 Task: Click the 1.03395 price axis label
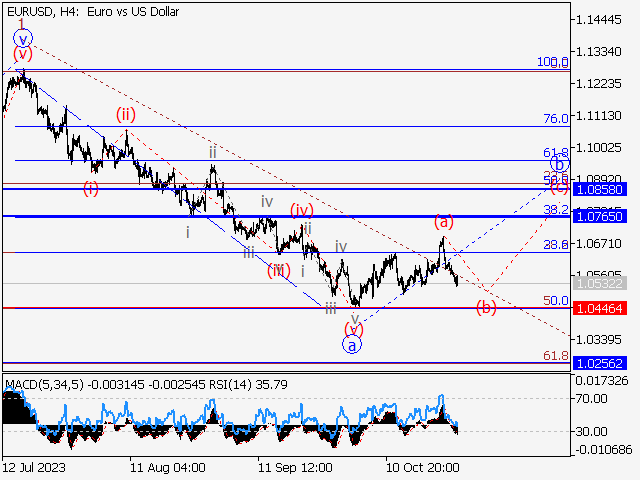599,340
